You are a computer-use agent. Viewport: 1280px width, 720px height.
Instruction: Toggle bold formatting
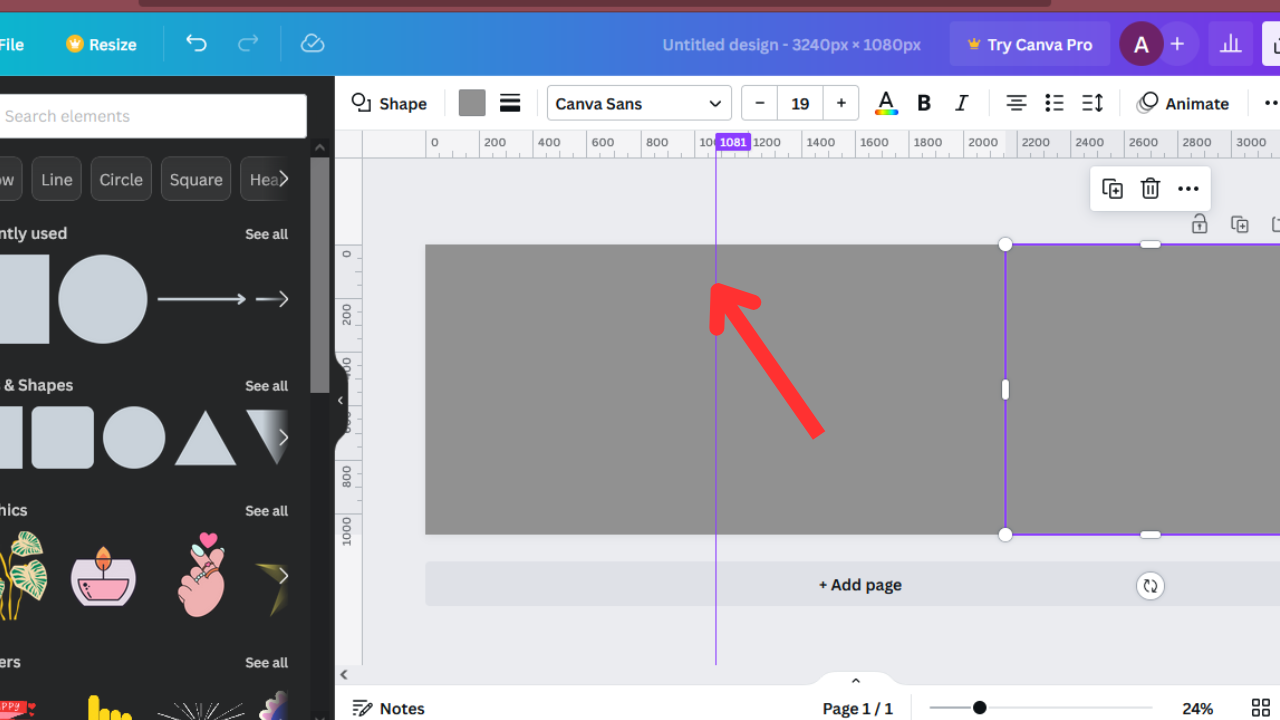tap(924, 103)
